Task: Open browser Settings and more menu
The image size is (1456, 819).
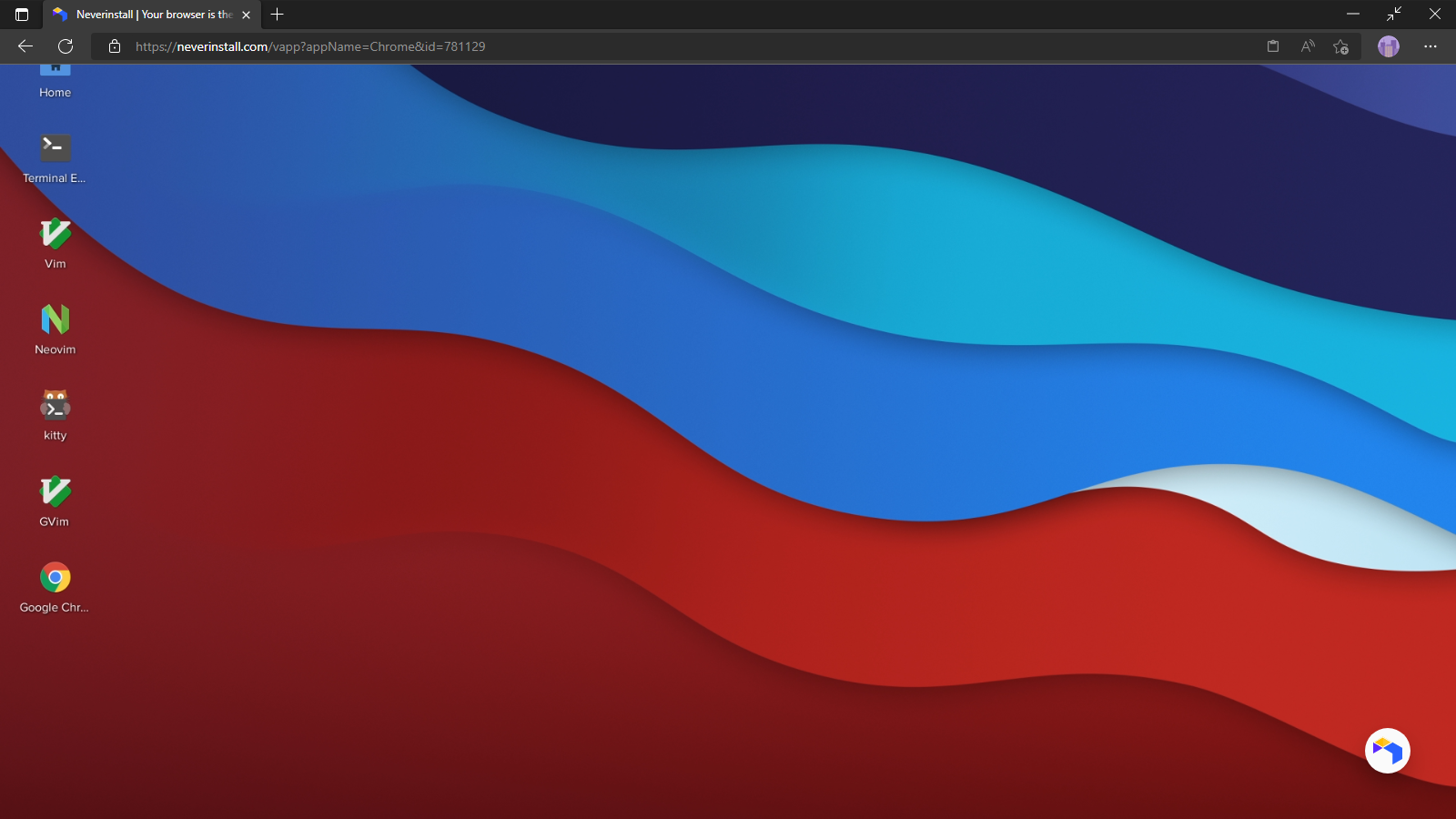Action: (1431, 46)
